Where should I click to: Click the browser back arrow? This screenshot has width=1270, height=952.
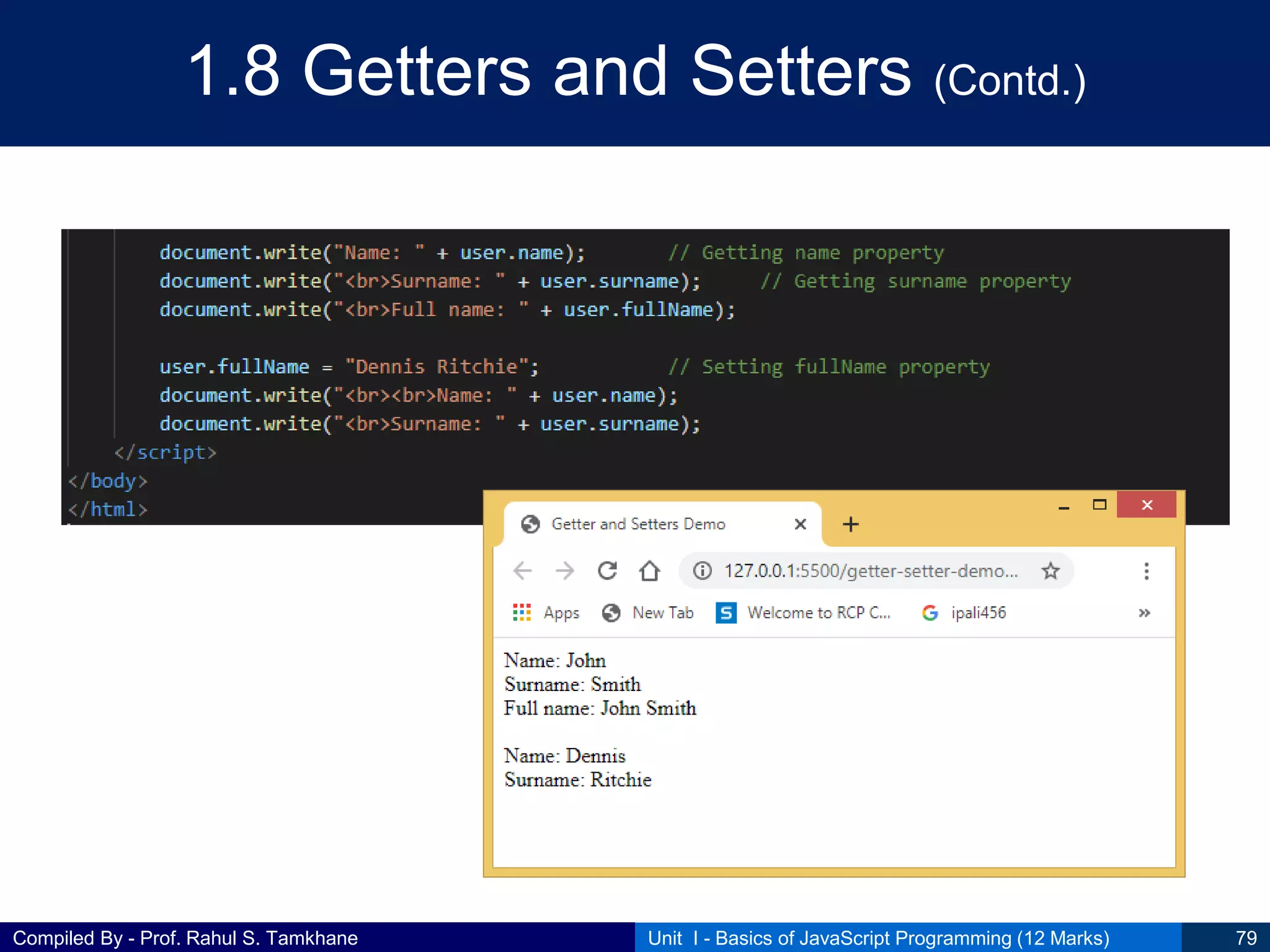pos(523,570)
